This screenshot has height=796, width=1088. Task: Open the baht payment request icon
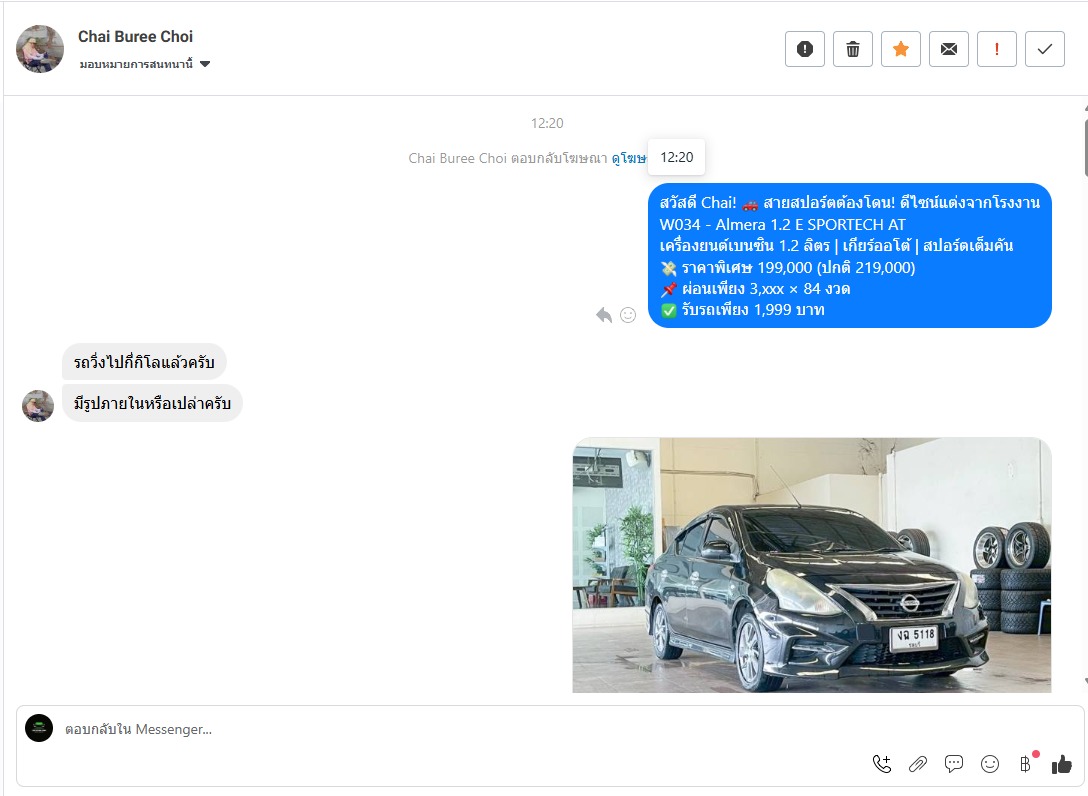tap(1026, 764)
